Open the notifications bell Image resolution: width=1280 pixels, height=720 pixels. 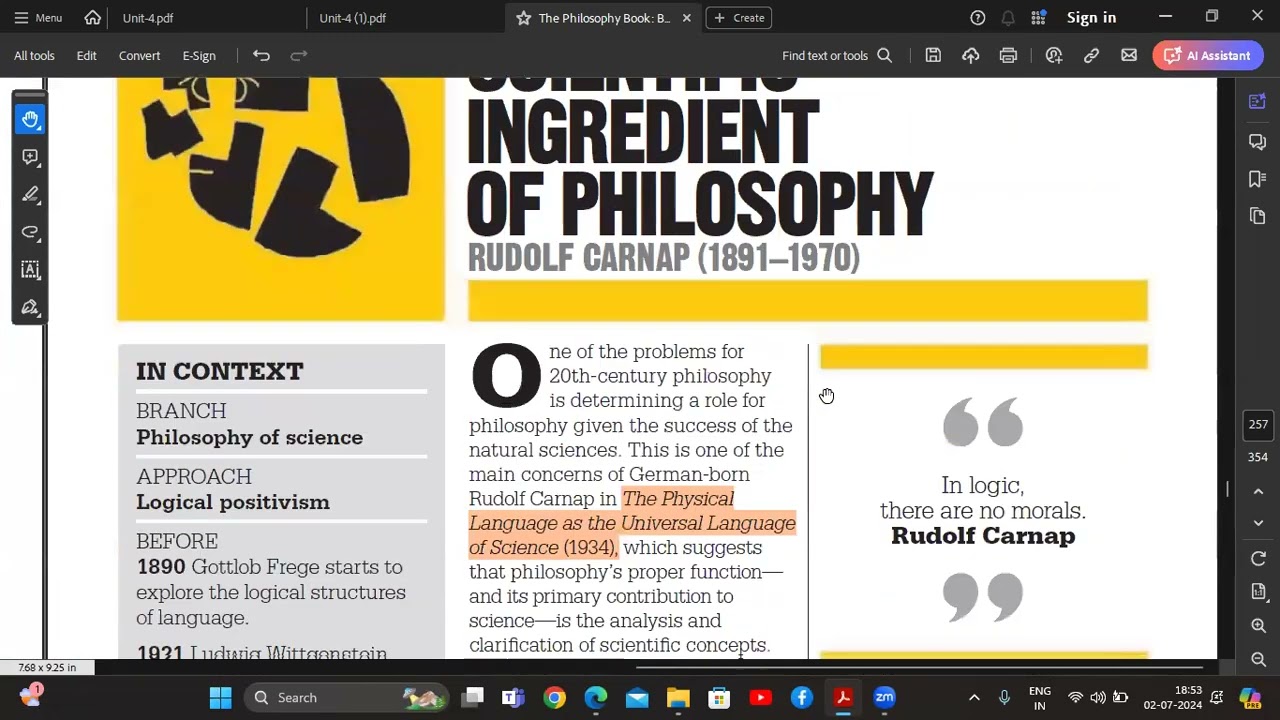coord(1008,18)
